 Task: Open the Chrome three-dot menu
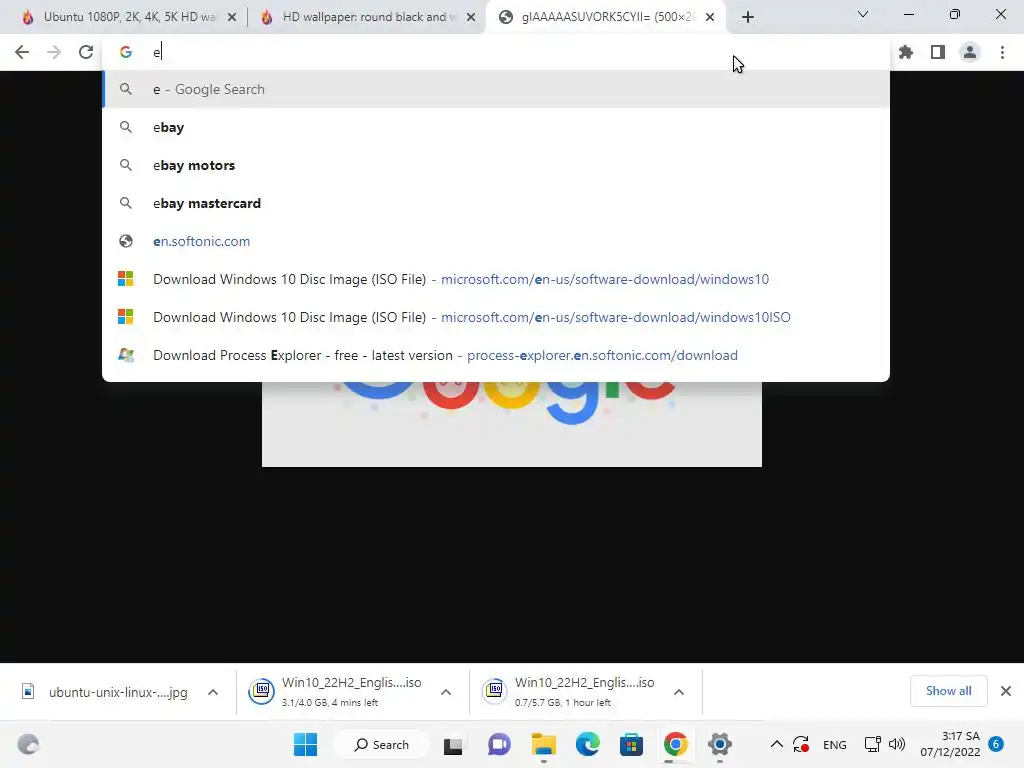click(1002, 52)
